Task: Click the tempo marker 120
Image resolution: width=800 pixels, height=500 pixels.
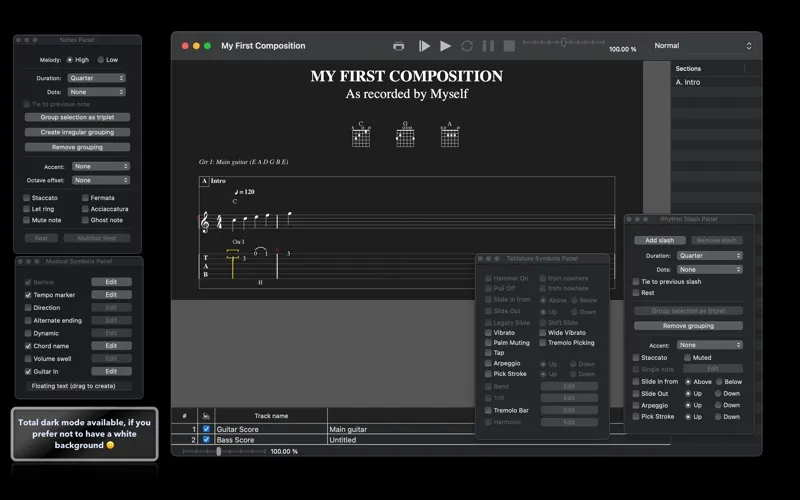Action: pos(244,192)
